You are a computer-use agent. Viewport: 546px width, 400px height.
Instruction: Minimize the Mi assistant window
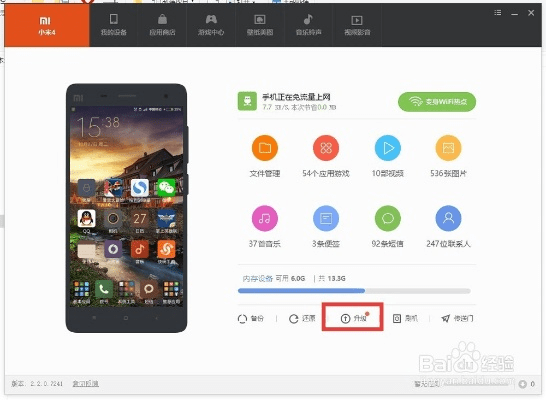(515, 14)
